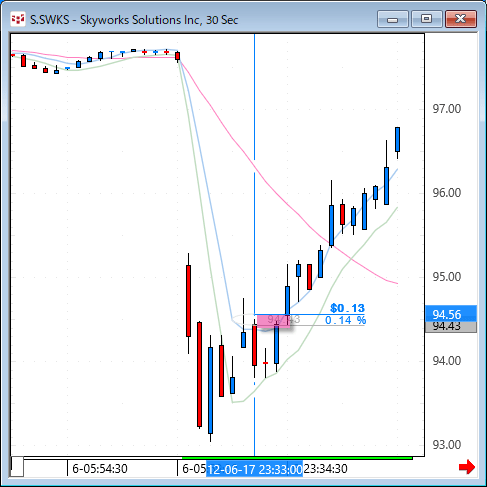
Task: Click the gray 94.43 price label on axis
Action: pos(451,327)
